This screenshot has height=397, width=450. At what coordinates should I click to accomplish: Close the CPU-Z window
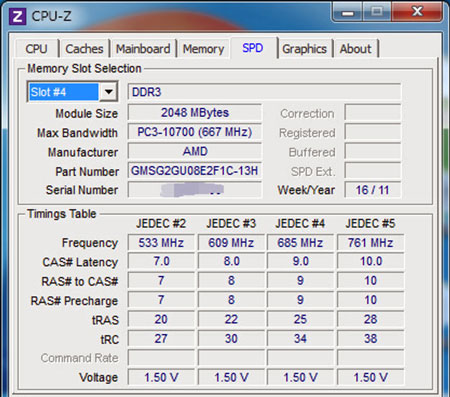pyautogui.click(x=417, y=12)
